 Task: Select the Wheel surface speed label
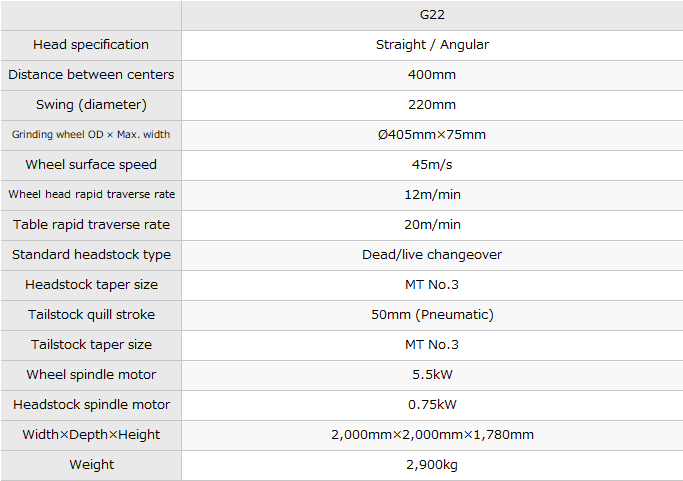[x=91, y=165]
